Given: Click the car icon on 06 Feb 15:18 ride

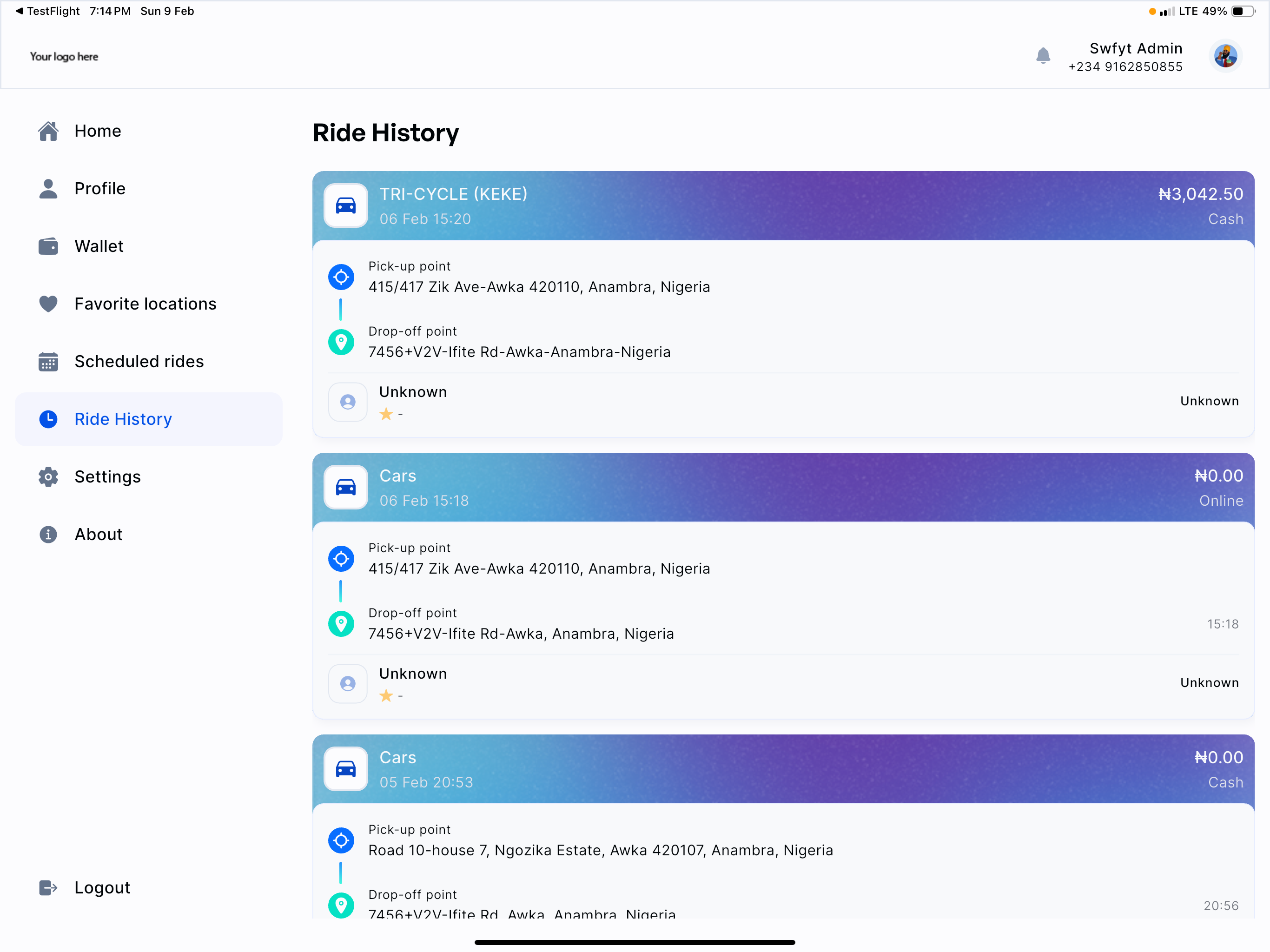Looking at the screenshot, I should pyautogui.click(x=346, y=488).
